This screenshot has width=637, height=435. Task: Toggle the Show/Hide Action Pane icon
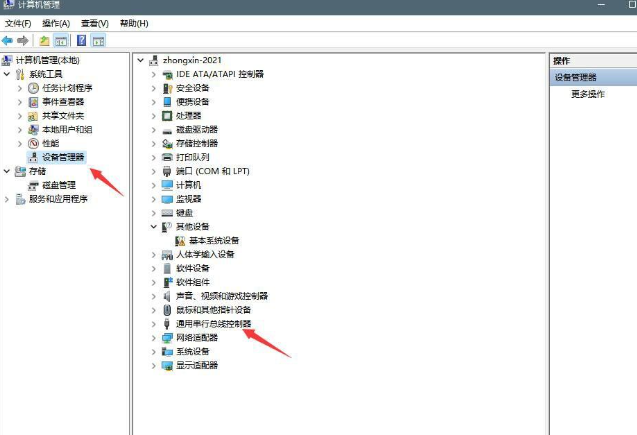(98, 41)
